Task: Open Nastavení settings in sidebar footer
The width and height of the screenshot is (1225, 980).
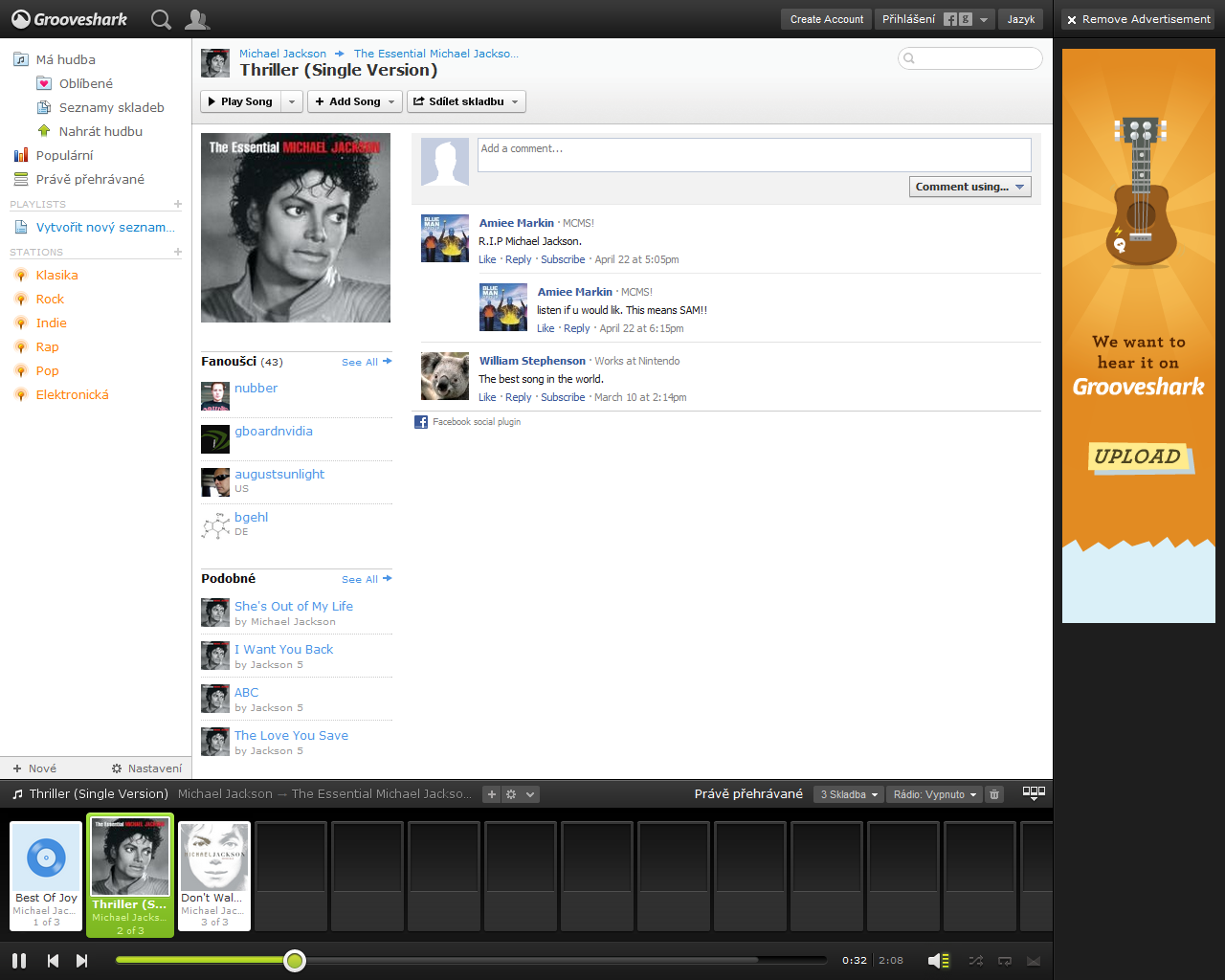Action: (146, 768)
